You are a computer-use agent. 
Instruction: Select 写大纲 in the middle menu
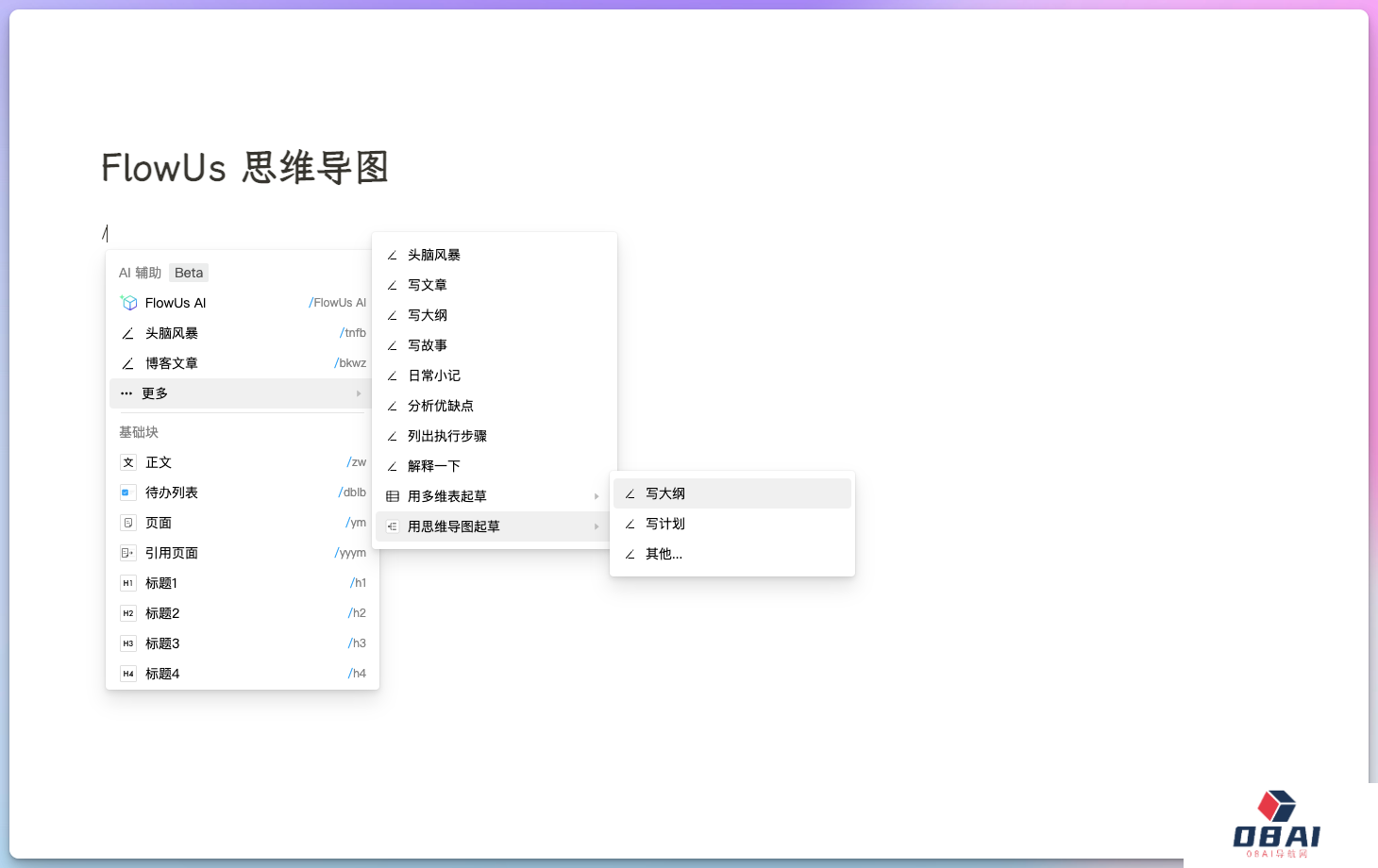coord(495,315)
